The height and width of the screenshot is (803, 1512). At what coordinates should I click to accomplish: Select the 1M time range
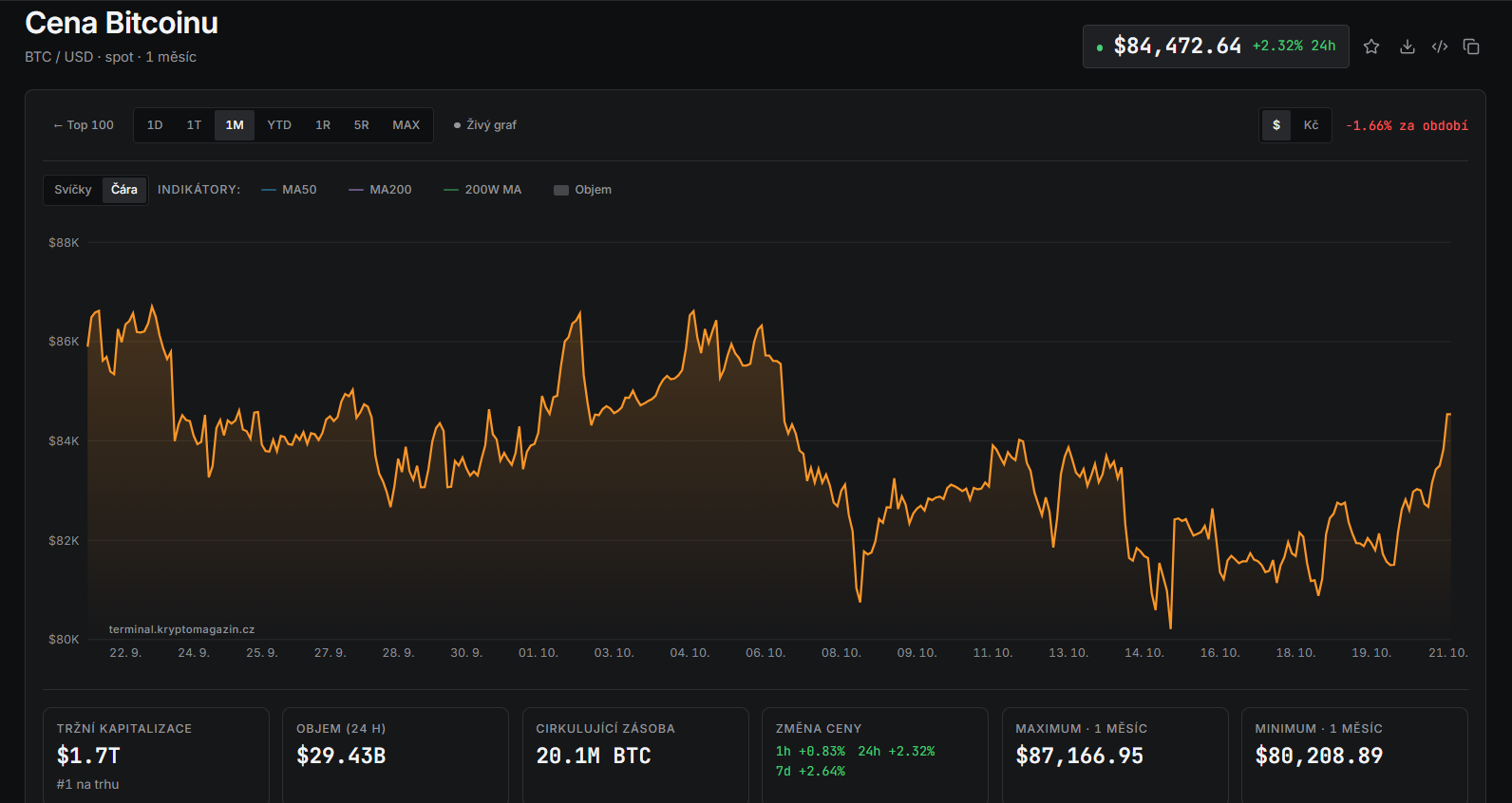click(235, 125)
